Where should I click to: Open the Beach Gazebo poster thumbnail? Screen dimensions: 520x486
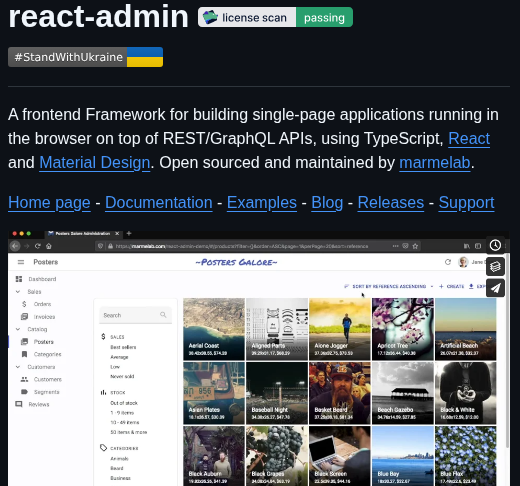(403, 393)
